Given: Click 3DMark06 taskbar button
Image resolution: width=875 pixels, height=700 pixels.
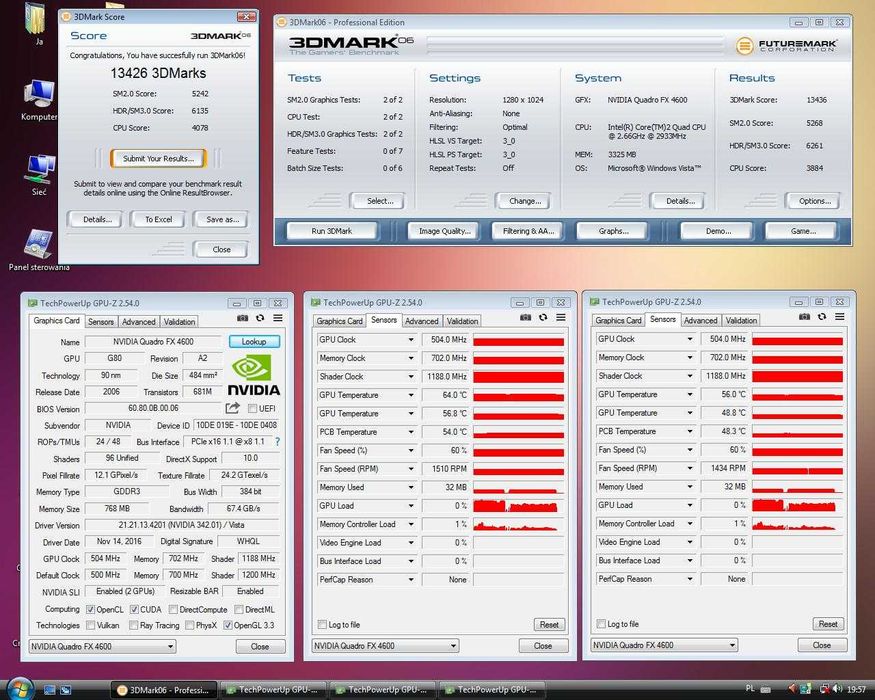Looking at the screenshot, I should (x=165, y=691).
